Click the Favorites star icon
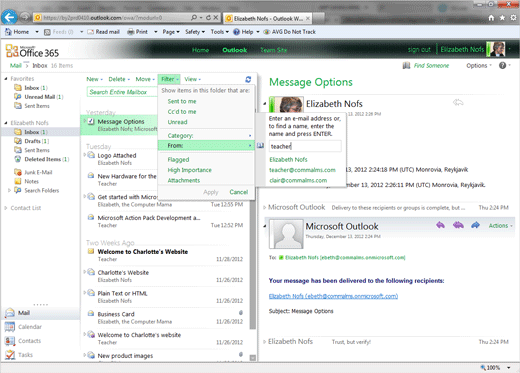Viewport: 520px width, 373px height. (502, 18)
